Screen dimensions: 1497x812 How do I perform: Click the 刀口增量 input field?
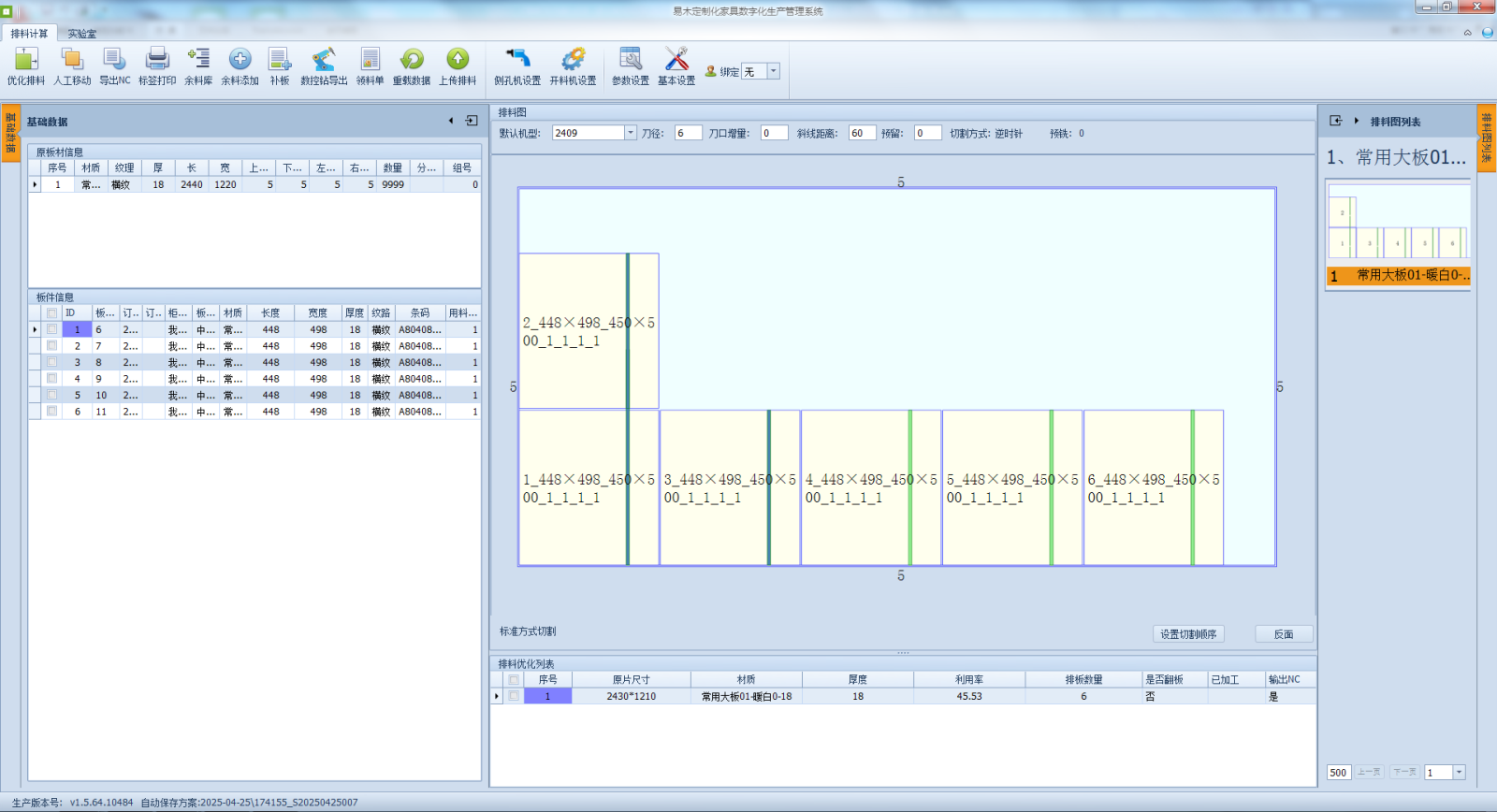(774, 133)
